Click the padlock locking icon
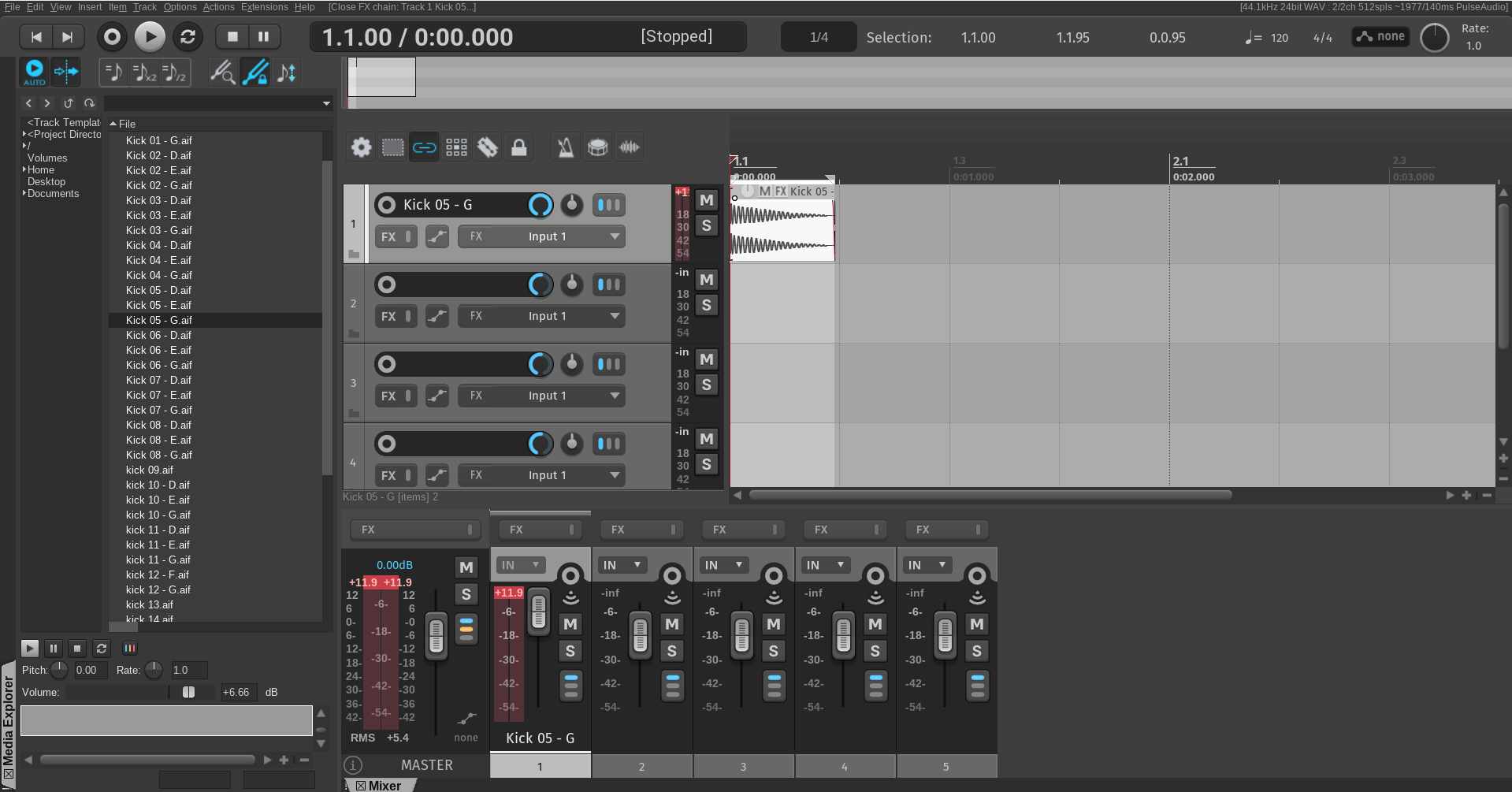 tap(518, 147)
